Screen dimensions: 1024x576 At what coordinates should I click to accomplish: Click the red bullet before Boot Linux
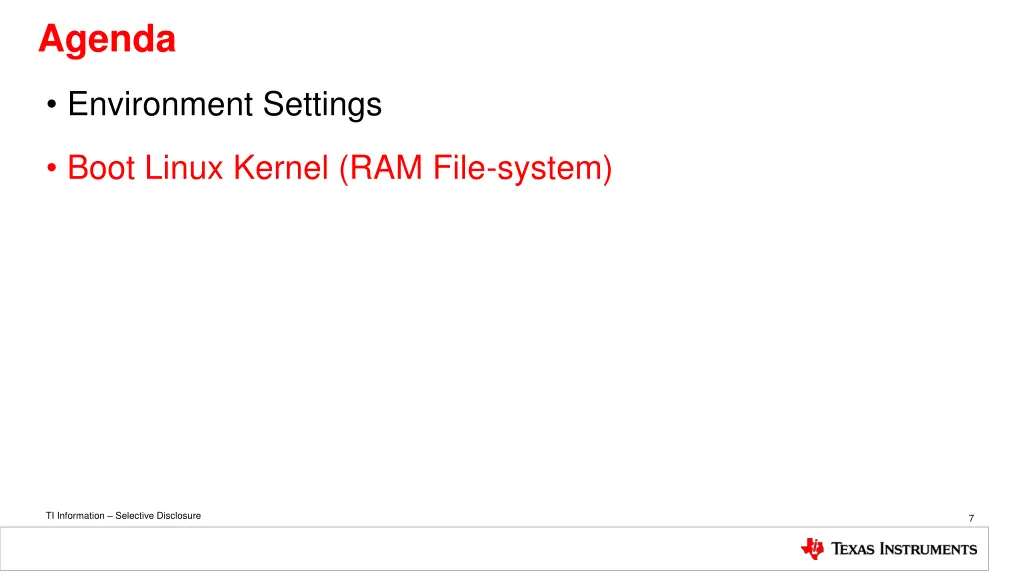(x=52, y=168)
